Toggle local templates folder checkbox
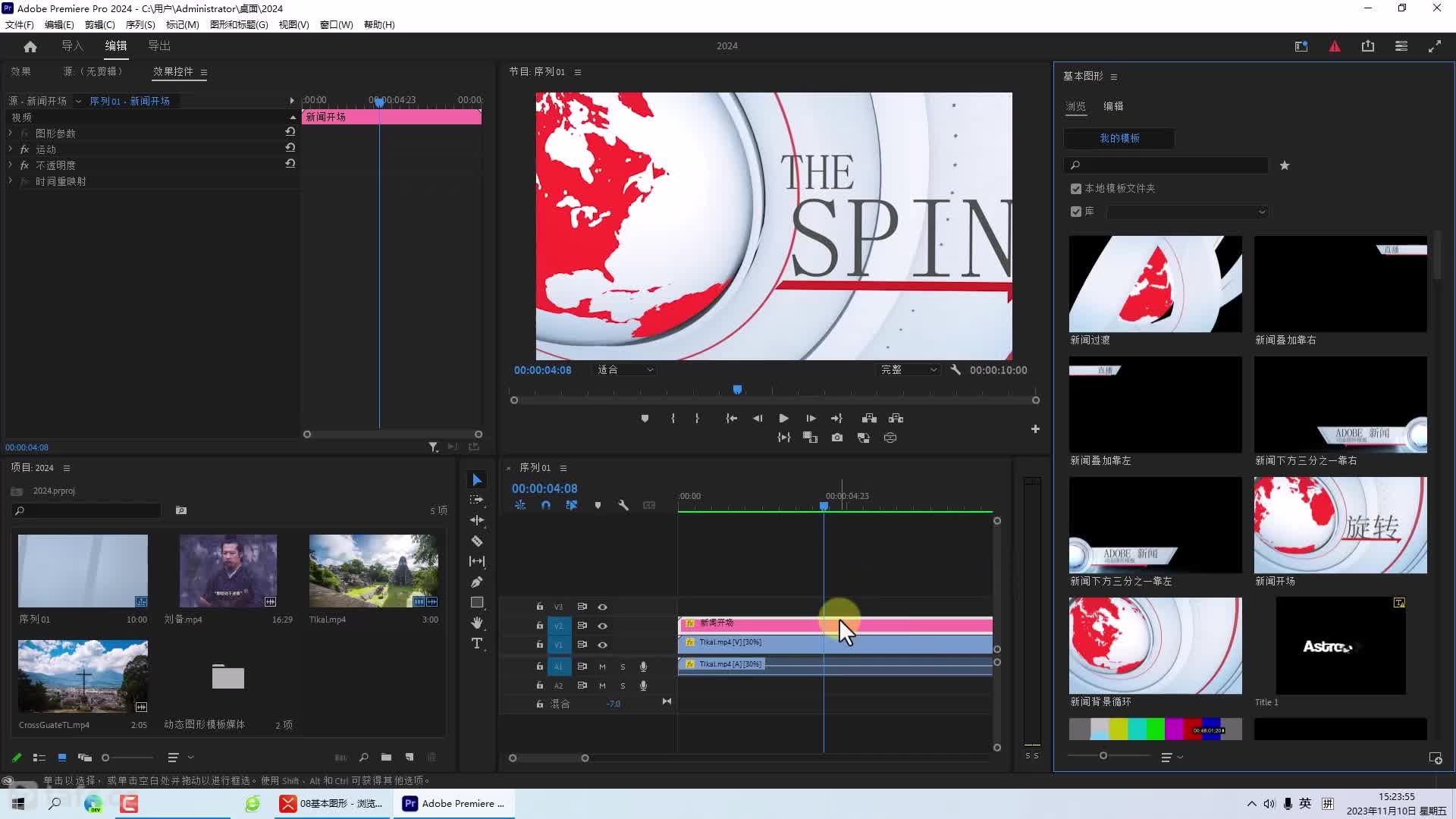 point(1075,189)
